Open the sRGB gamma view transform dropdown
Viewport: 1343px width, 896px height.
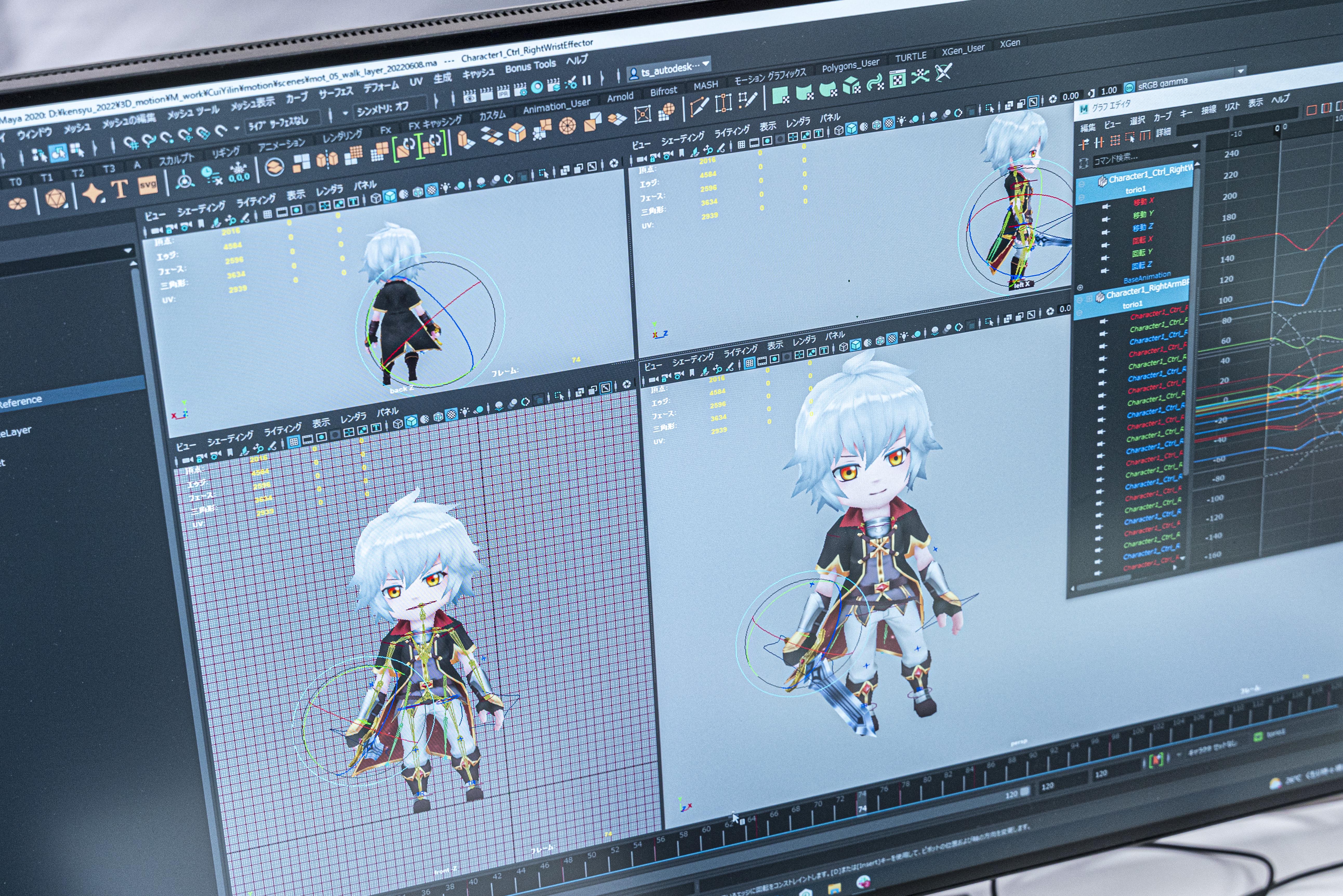1241,71
